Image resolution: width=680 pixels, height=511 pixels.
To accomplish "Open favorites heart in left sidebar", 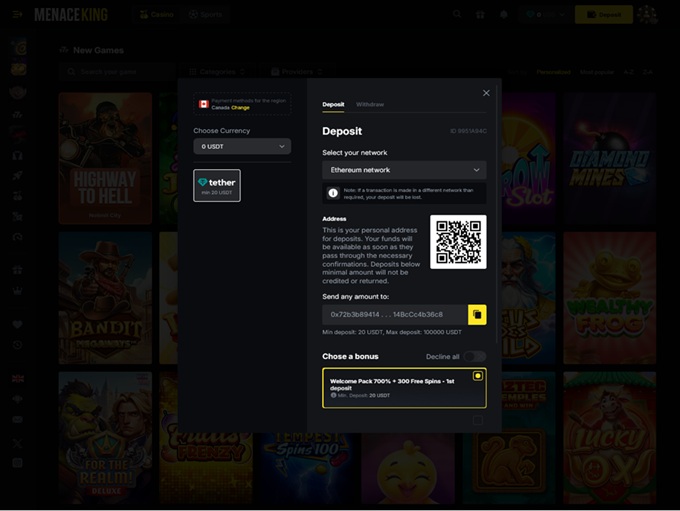I will [x=17, y=324].
